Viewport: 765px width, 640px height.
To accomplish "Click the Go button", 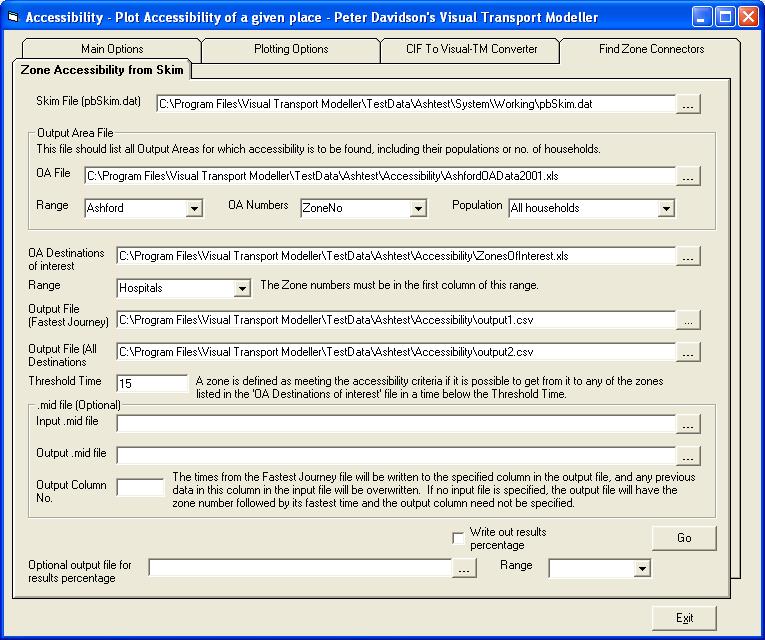I will pyautogui.click(x=684, y=538).
